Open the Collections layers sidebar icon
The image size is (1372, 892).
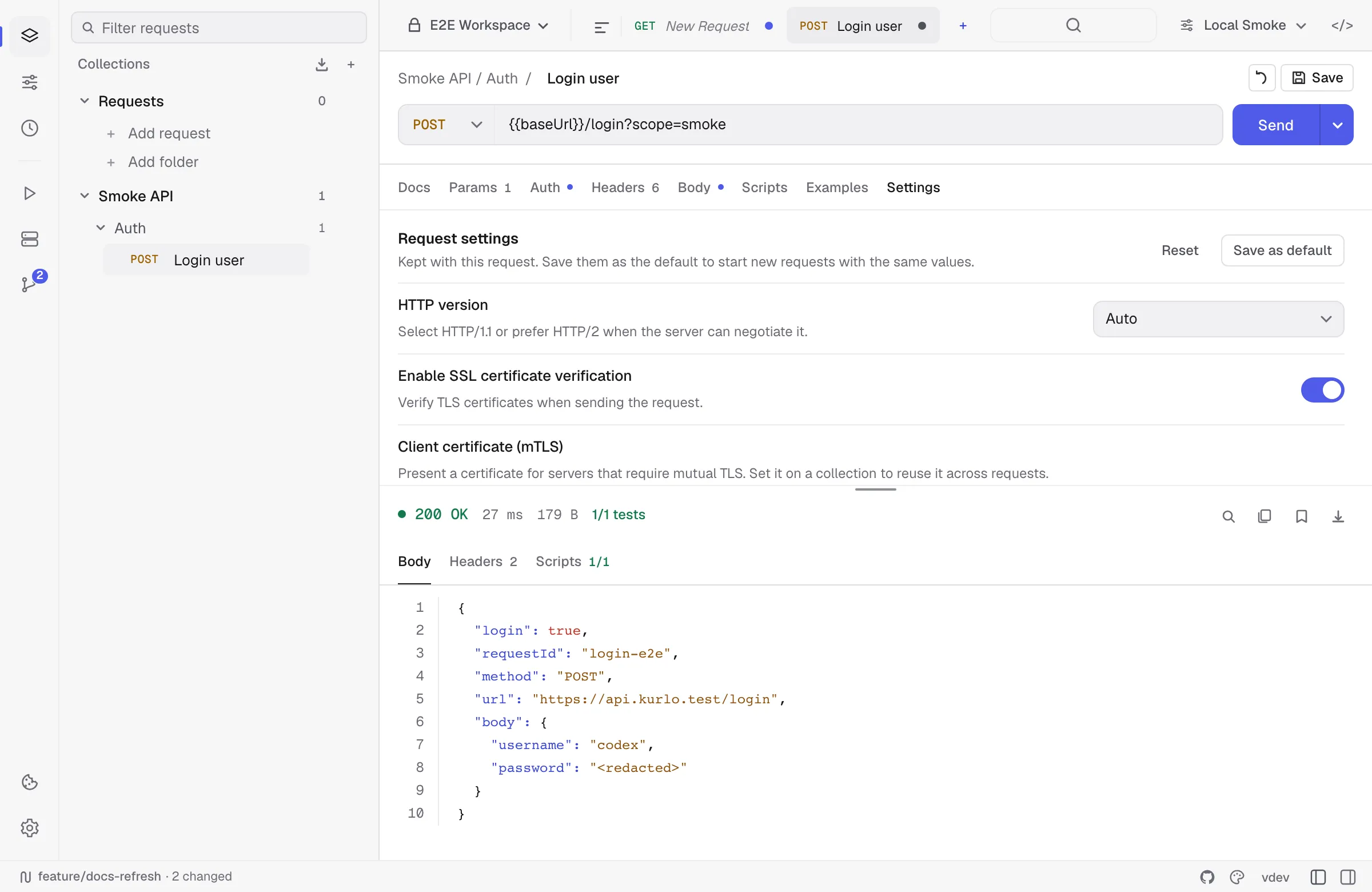click(29, 36)
